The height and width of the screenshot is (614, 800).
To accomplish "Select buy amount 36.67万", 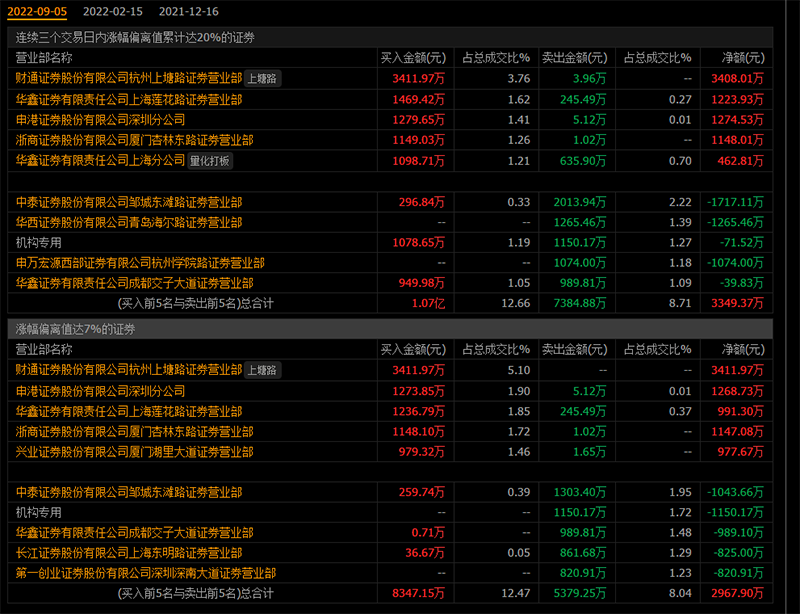I will point(424,553).
